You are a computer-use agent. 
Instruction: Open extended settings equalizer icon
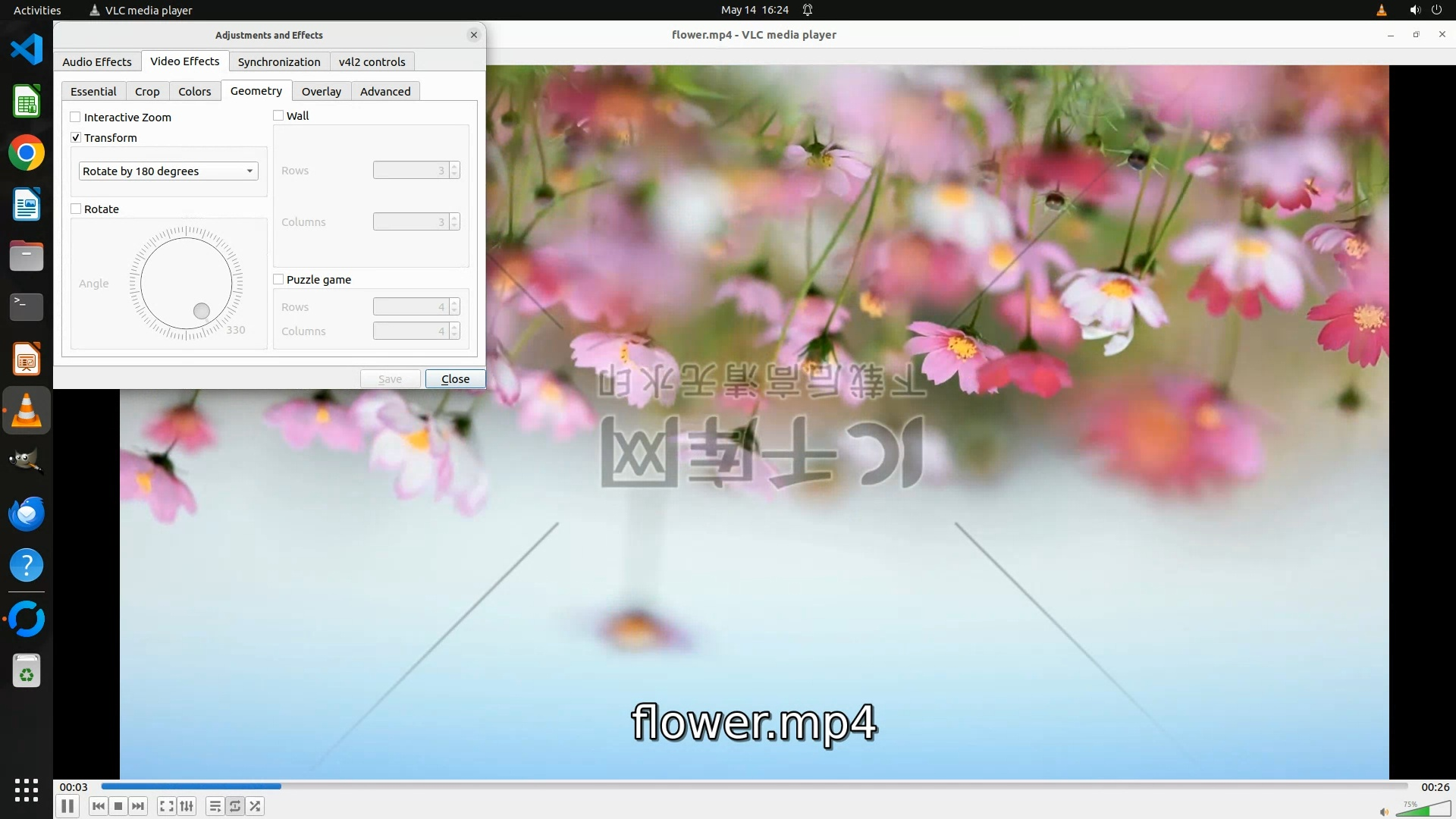click(x=187, y=806)
